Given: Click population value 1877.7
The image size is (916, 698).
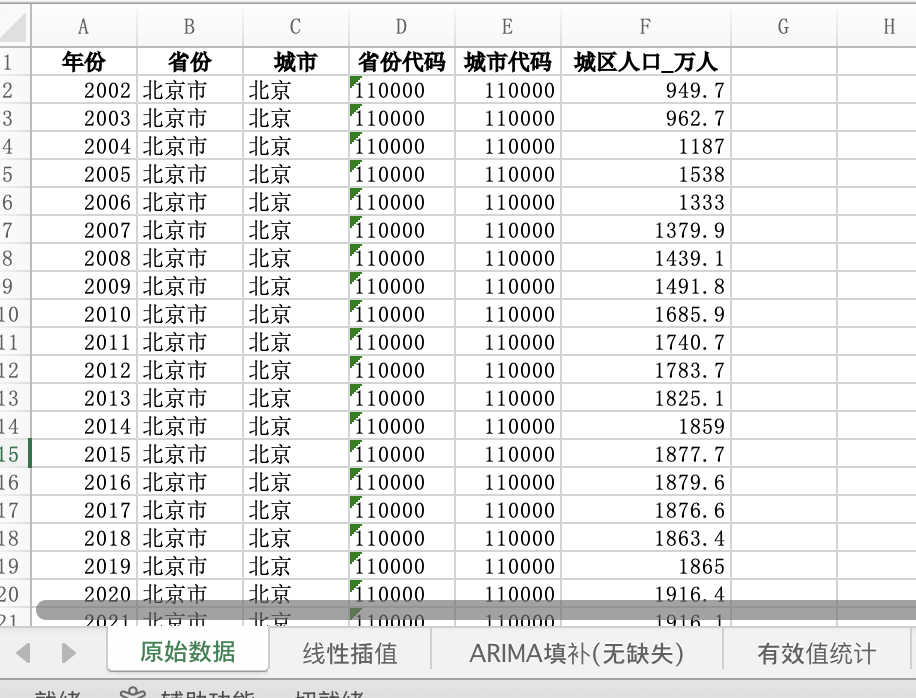Looking at the screenshot, I should [x=646, y=454].
